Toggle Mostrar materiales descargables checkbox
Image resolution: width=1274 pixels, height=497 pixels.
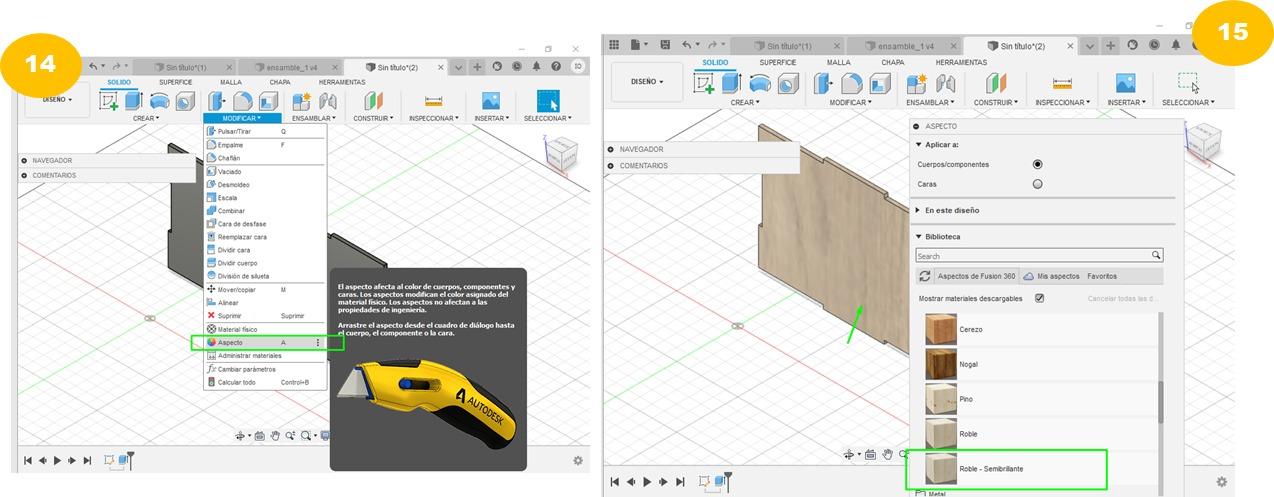[x=1040, y=298]
